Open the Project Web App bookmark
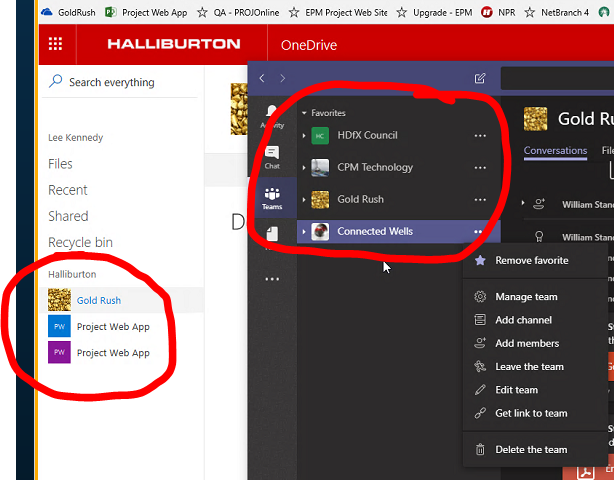 point(146,13)
